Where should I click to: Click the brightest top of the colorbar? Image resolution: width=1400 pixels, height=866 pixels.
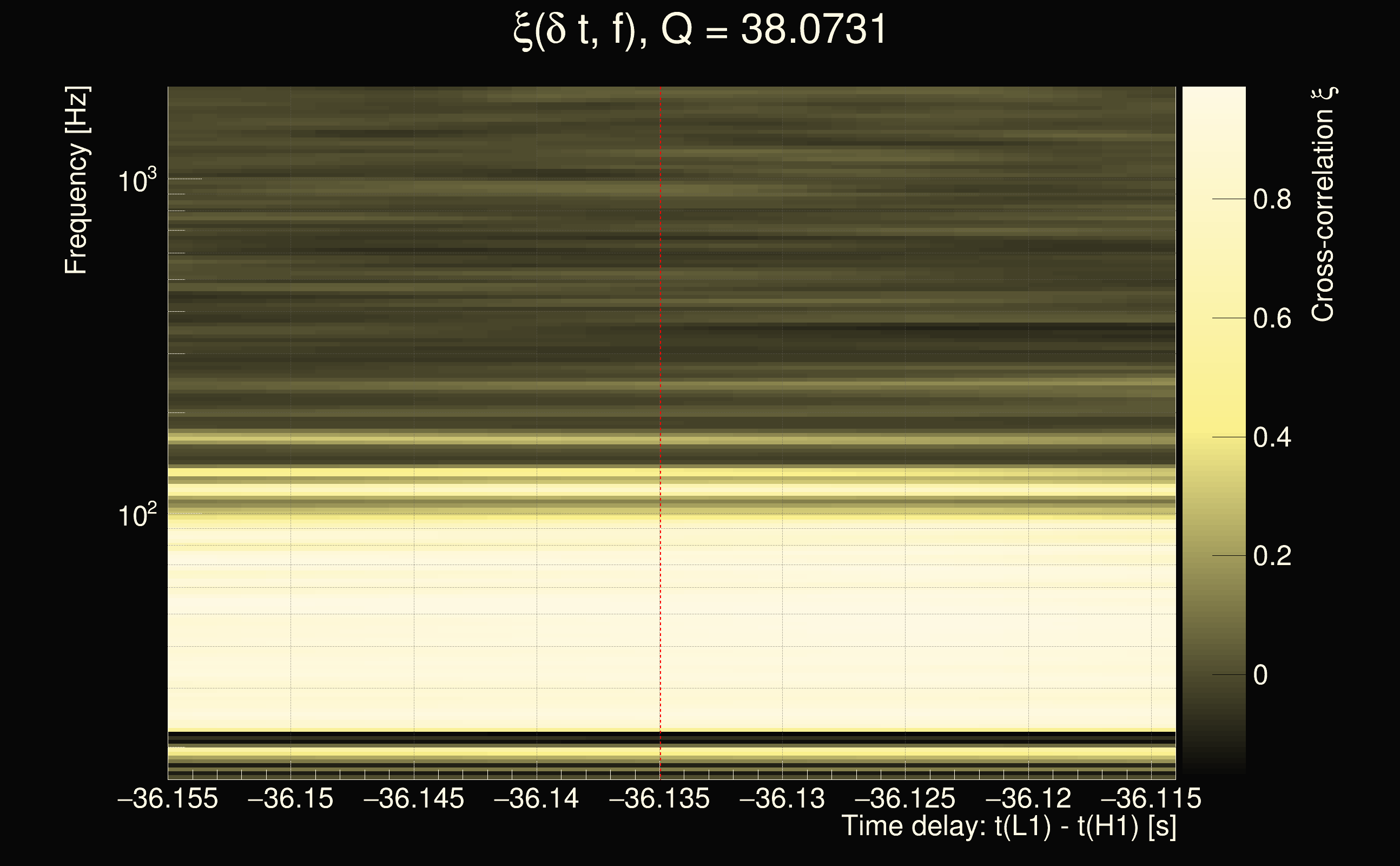point(1214,93)
